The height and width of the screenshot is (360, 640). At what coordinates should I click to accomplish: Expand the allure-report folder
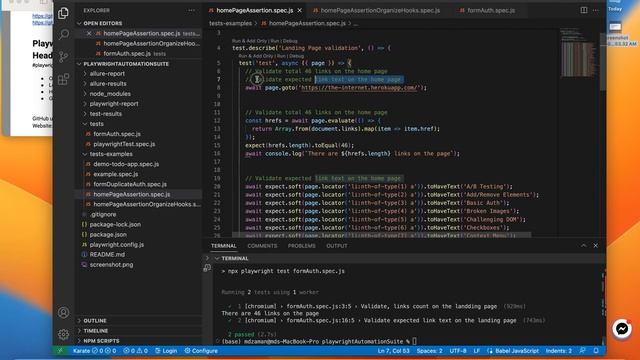pos(139,73)
